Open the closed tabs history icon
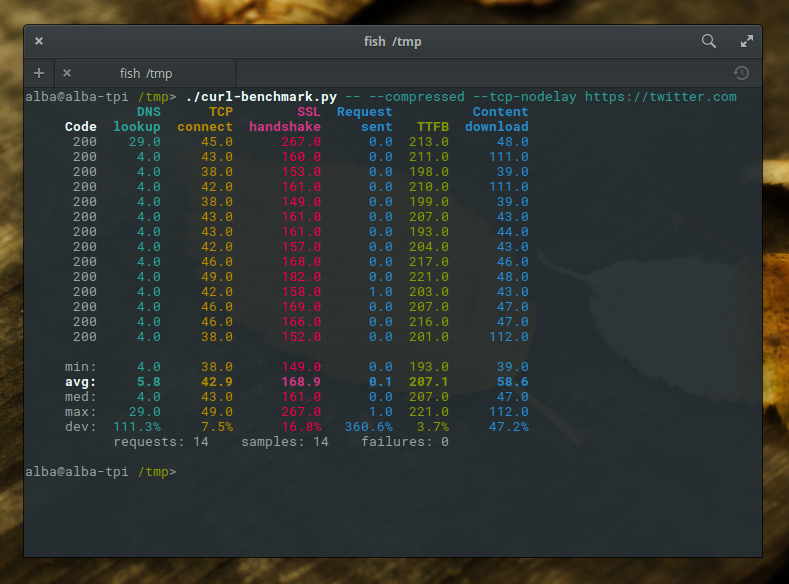The width and height of the screenshot is (789, 584). click(741, 73)
